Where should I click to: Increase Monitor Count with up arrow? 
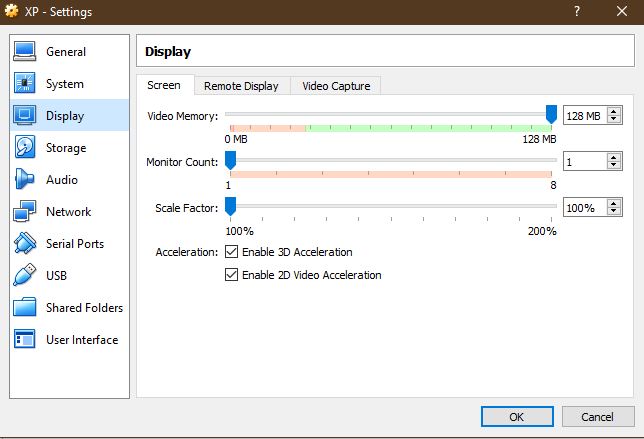pos(614,158)
